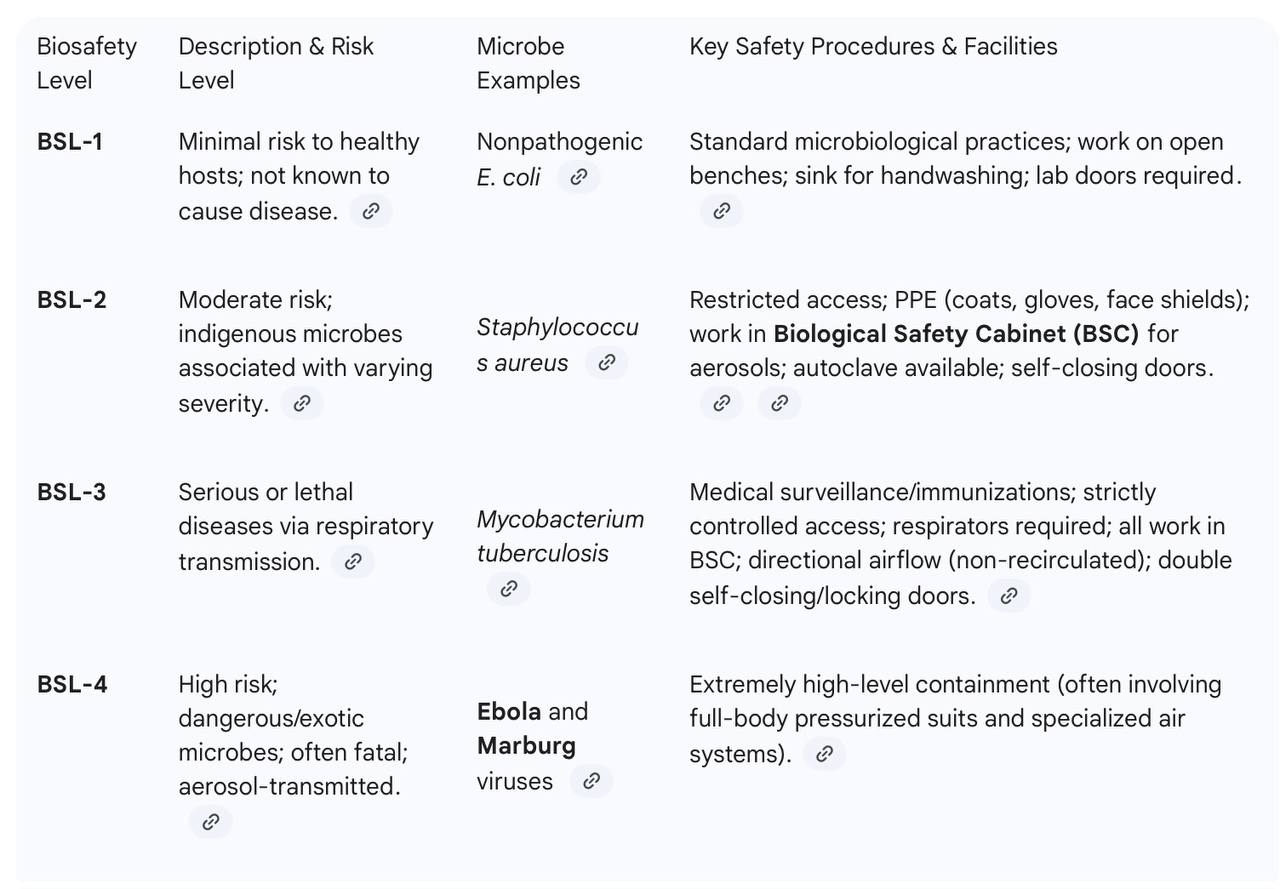Open the source link after "varying severity."
Image resolution: width=1280 pixels, height=889 pixels.
point(302,403)
